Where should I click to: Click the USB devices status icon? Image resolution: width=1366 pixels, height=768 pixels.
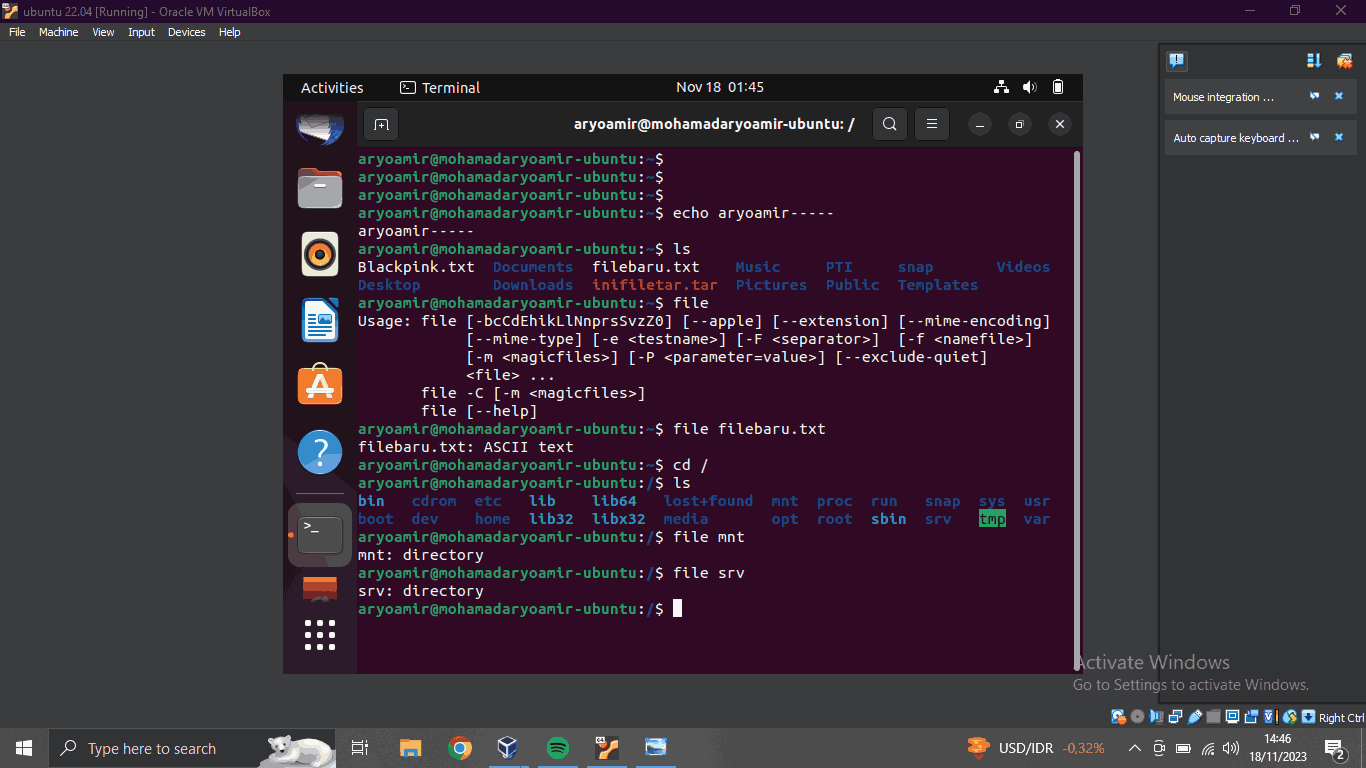click(1194, 717)
